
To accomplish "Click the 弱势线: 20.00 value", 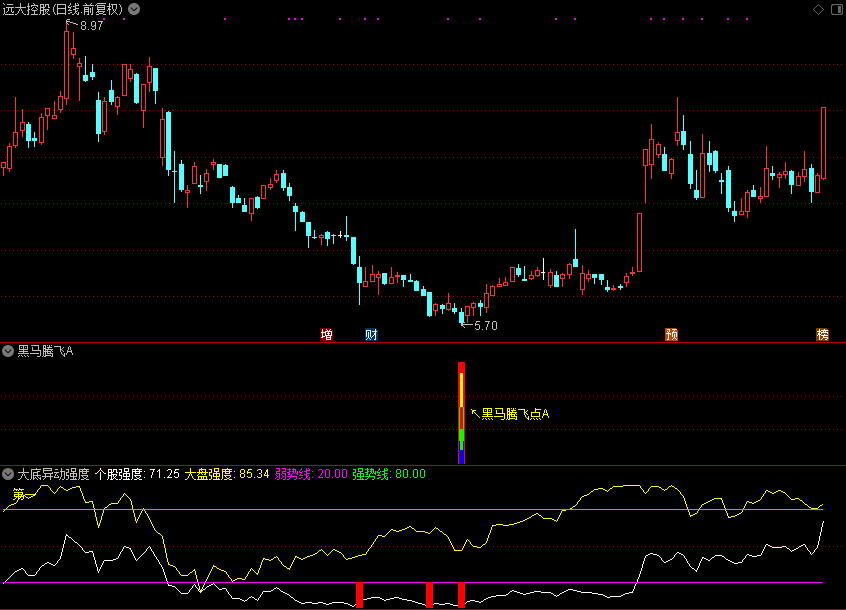I will pos(311,474).
